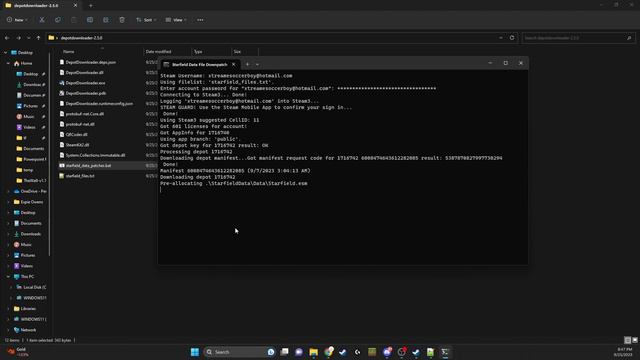Select DepotDownloader.dll file

84,73
